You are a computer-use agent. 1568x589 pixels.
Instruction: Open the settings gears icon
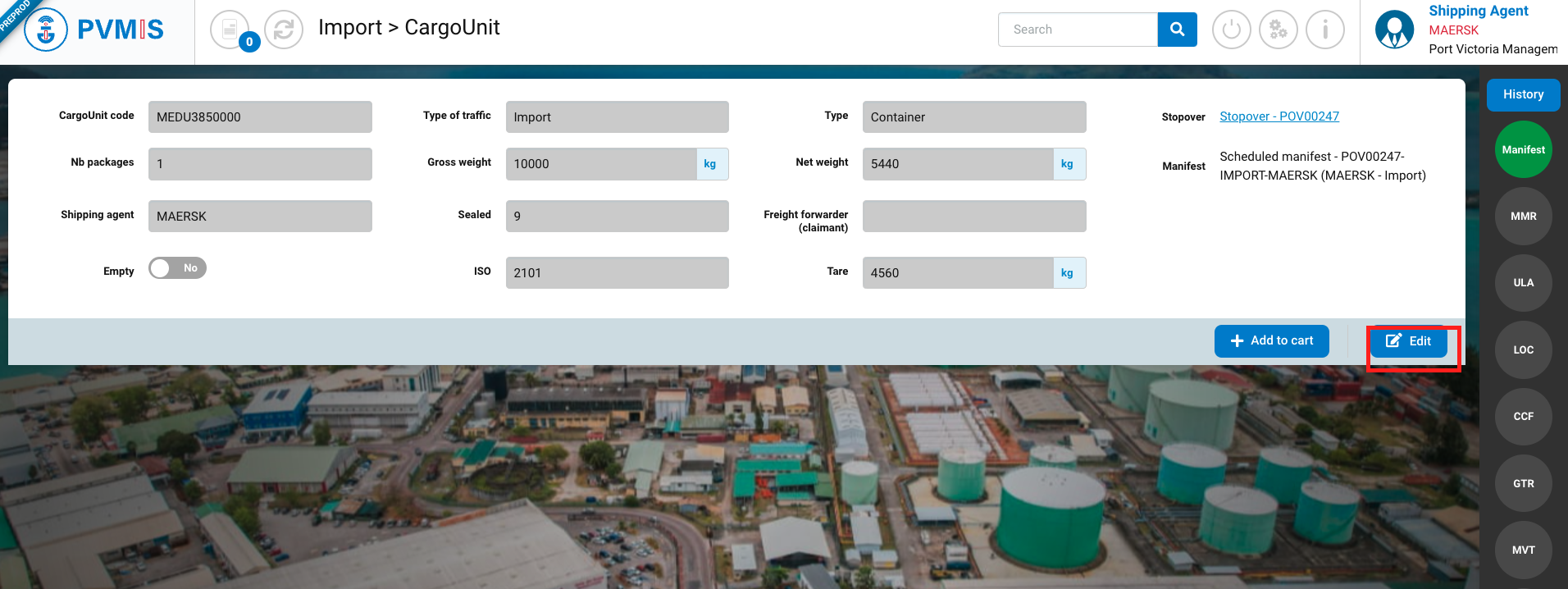tap(1278, 30)
